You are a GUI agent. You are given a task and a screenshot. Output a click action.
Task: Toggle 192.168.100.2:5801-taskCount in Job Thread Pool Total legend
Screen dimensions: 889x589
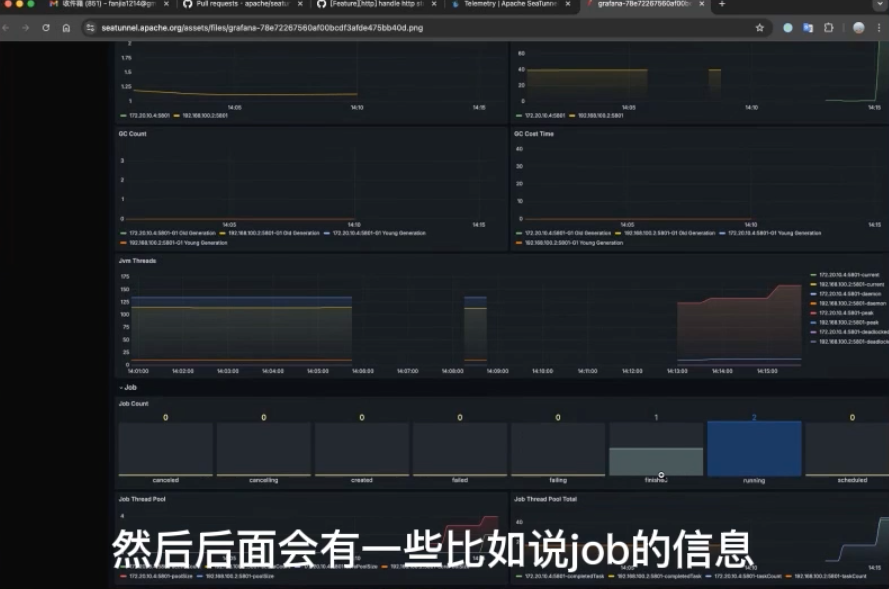point(830,576)
